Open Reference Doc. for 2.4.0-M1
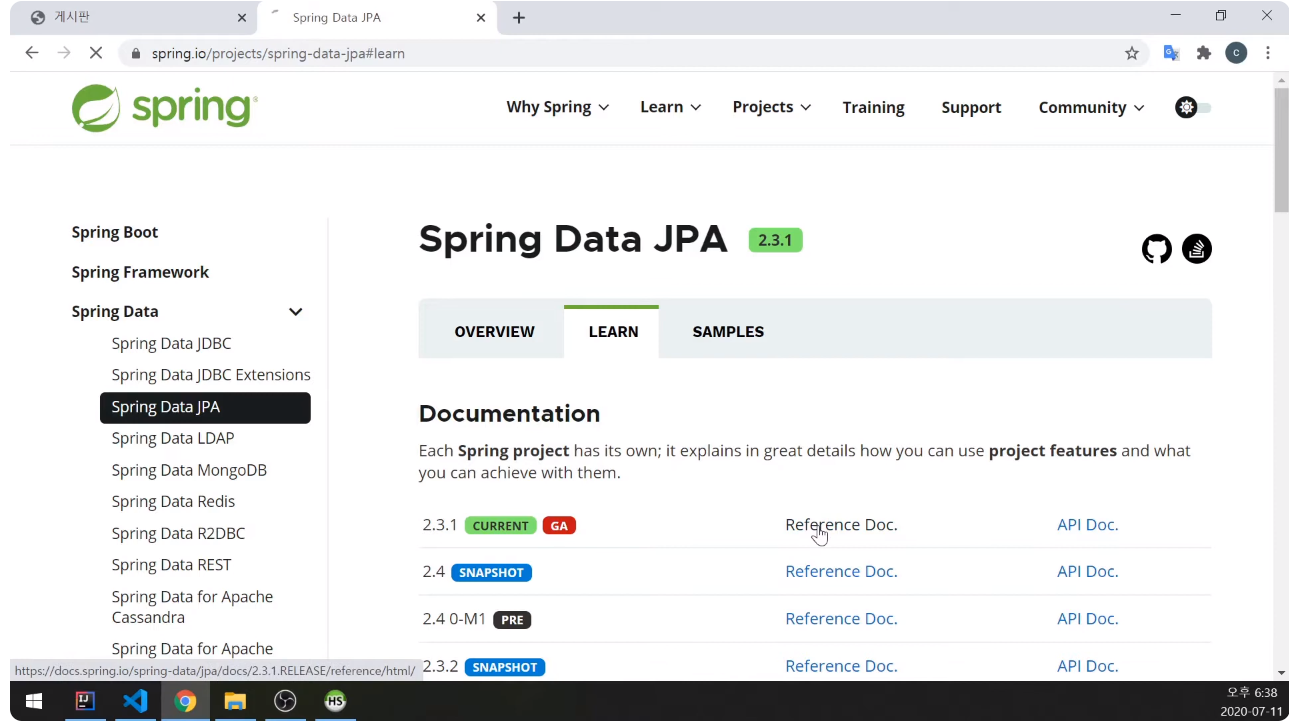 (841, 619)
